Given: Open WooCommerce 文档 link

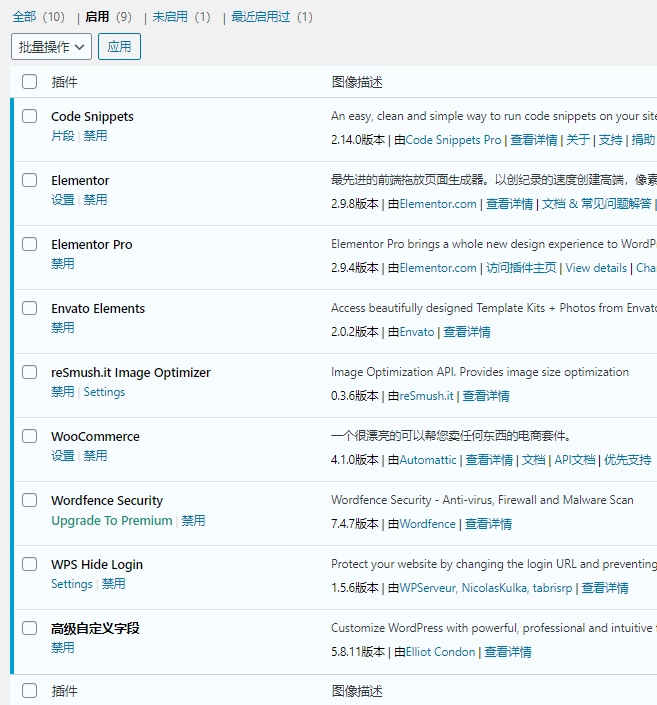Looking at the screenshot, I should tap(533, 460).
